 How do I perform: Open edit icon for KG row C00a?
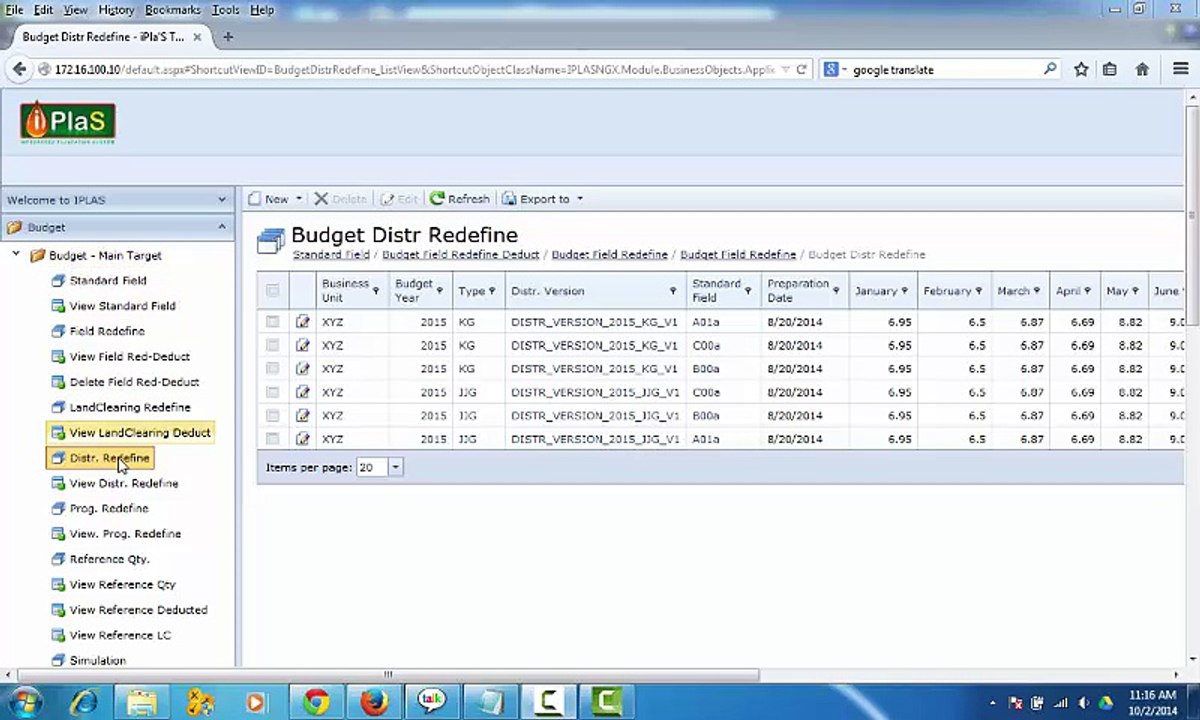click(x=302, y=345)
